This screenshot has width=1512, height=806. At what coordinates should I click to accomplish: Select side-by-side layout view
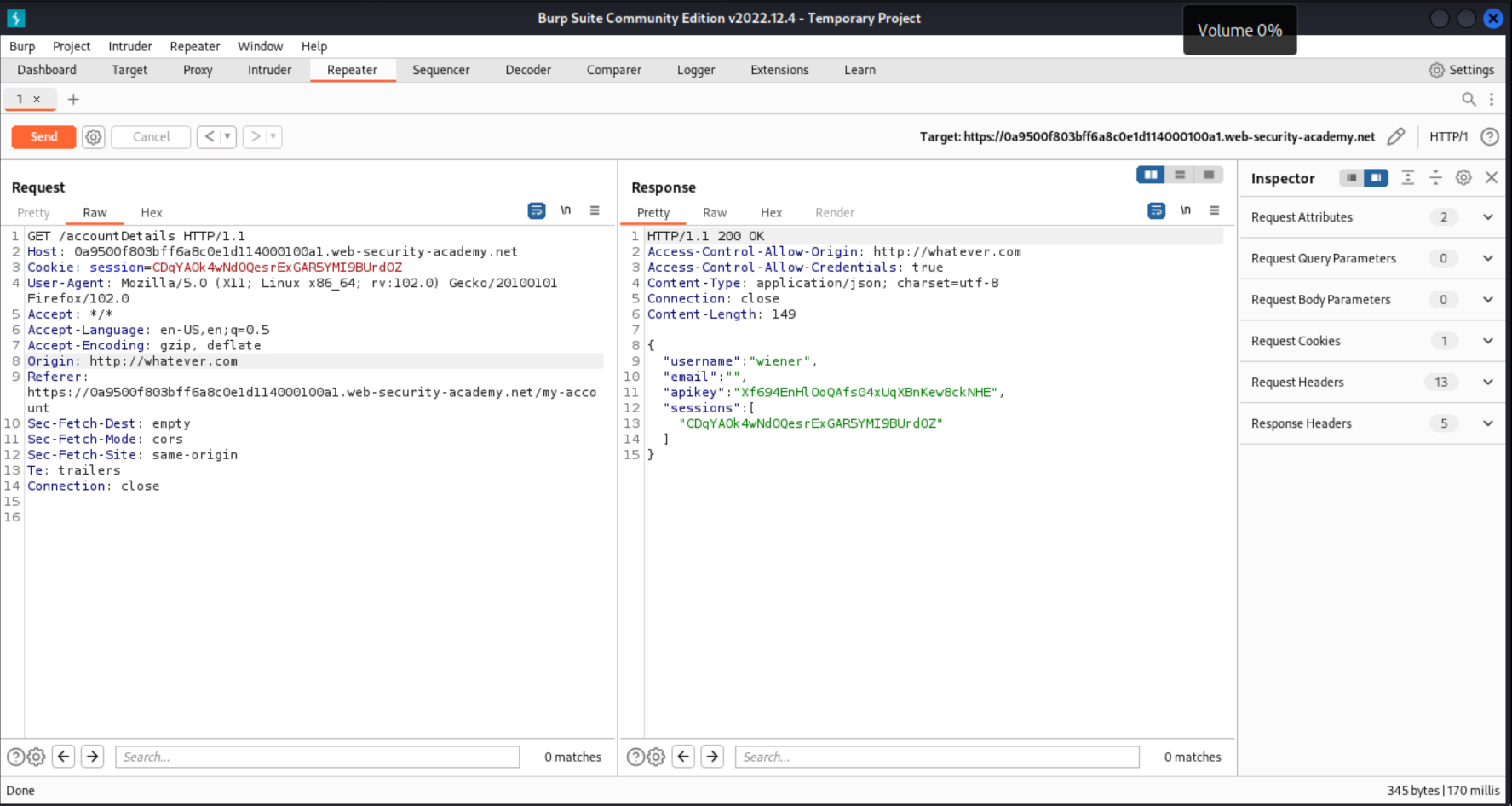pyautogui.click(x=1151, y=175)
